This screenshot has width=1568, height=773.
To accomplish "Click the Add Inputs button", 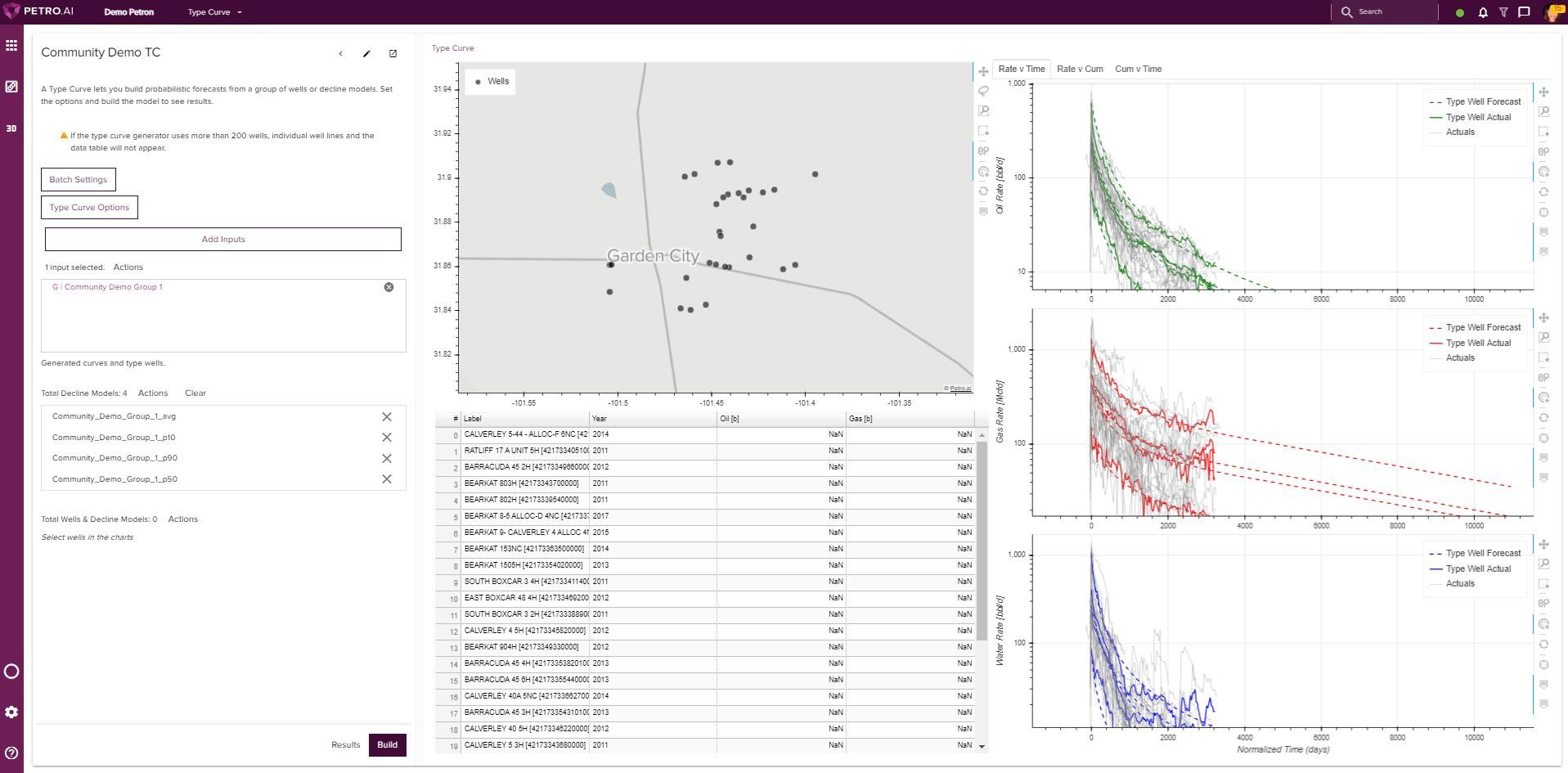I will click(223, 240).
